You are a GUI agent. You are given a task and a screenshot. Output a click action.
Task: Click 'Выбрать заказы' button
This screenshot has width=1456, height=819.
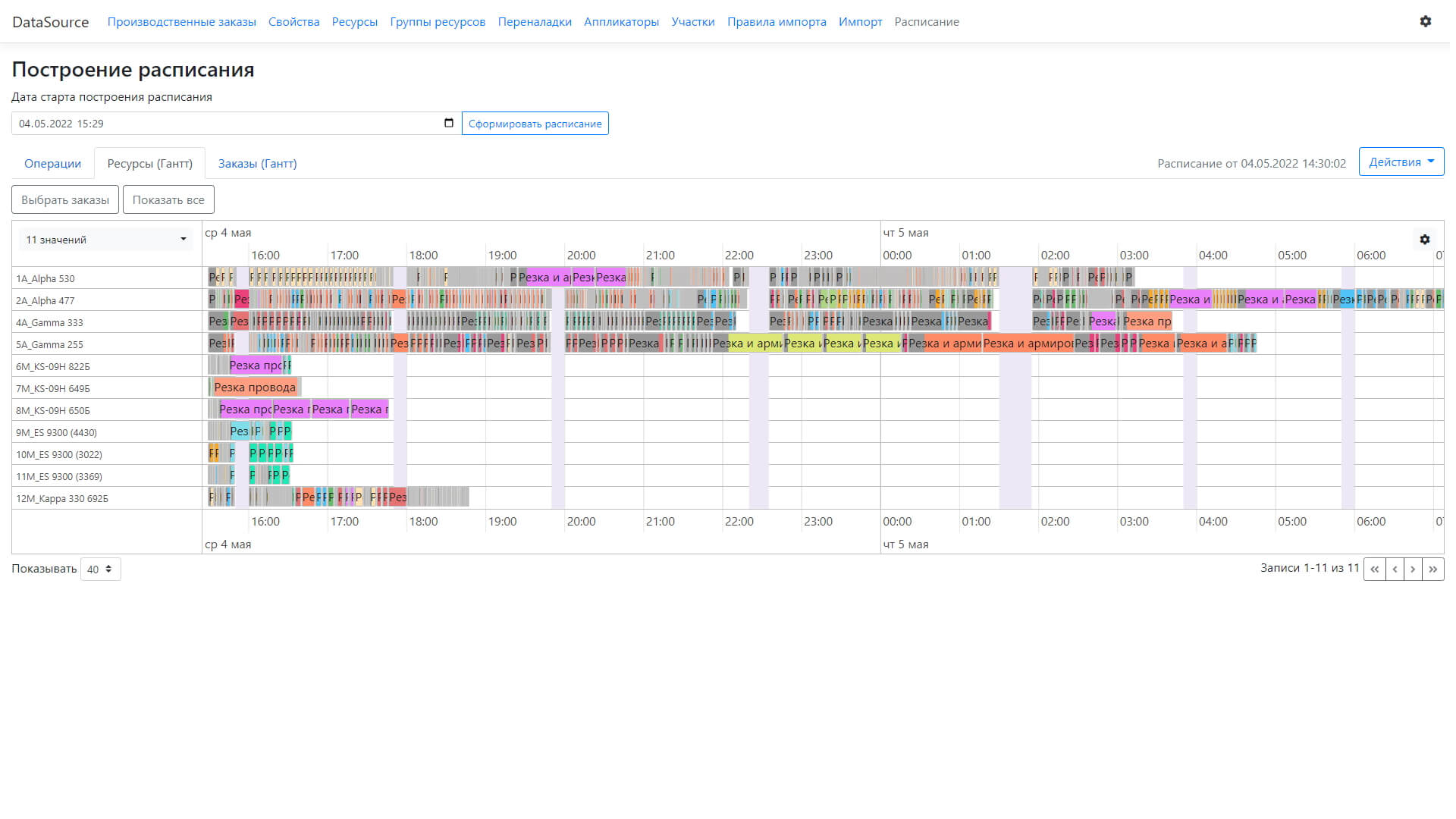[x=65, y=199]
